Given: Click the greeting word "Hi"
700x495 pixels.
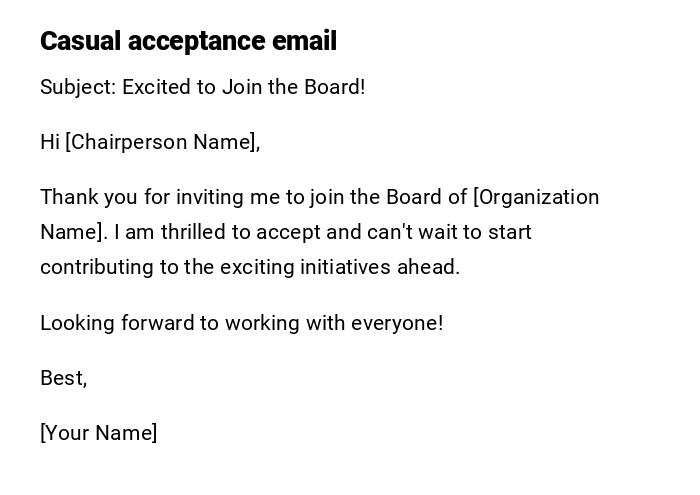Looking at the screenshot, I should pos(50,142).
